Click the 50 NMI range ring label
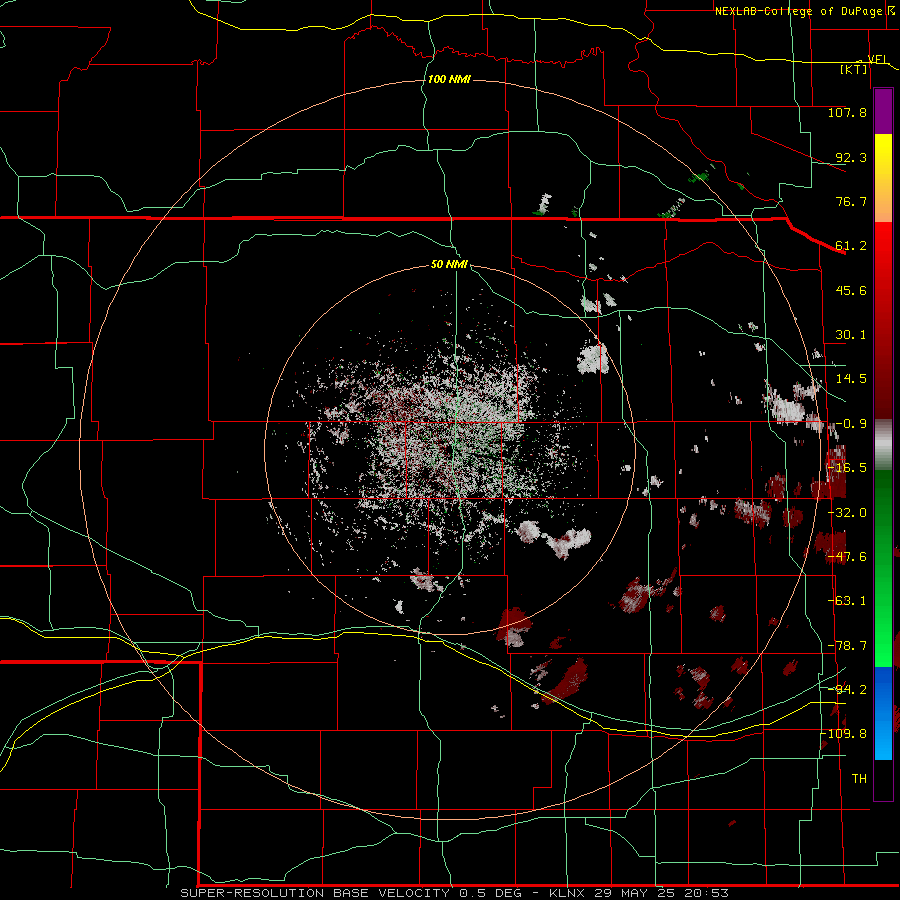Viewport: 900px width, 900px height. point(449,265)
